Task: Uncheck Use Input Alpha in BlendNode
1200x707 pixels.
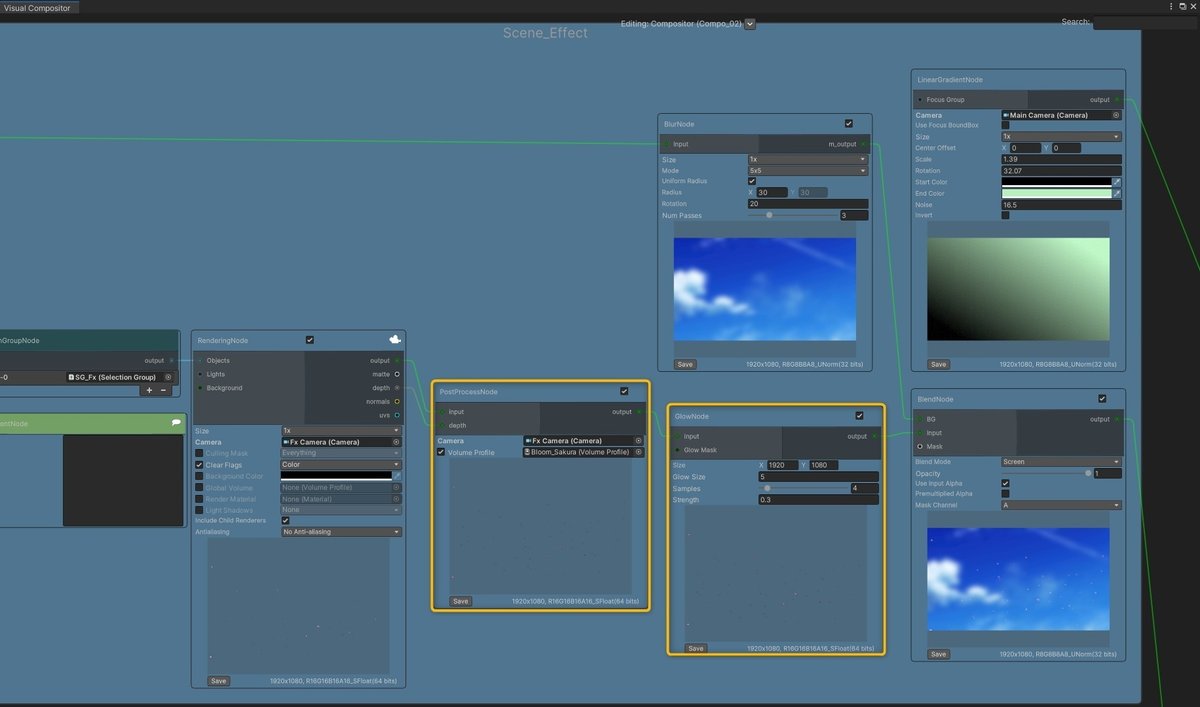Action: (x=1005, y=483)
